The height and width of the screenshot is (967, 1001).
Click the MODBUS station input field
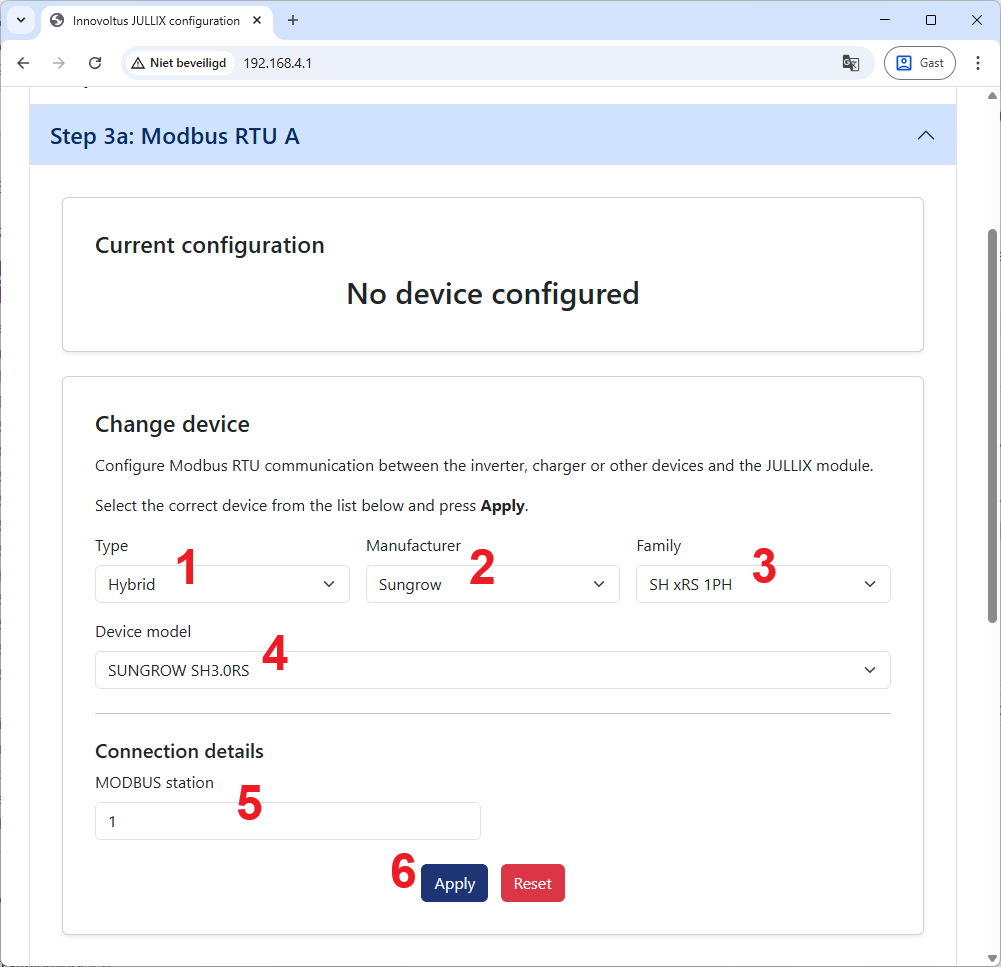click(x=287, y=821)
